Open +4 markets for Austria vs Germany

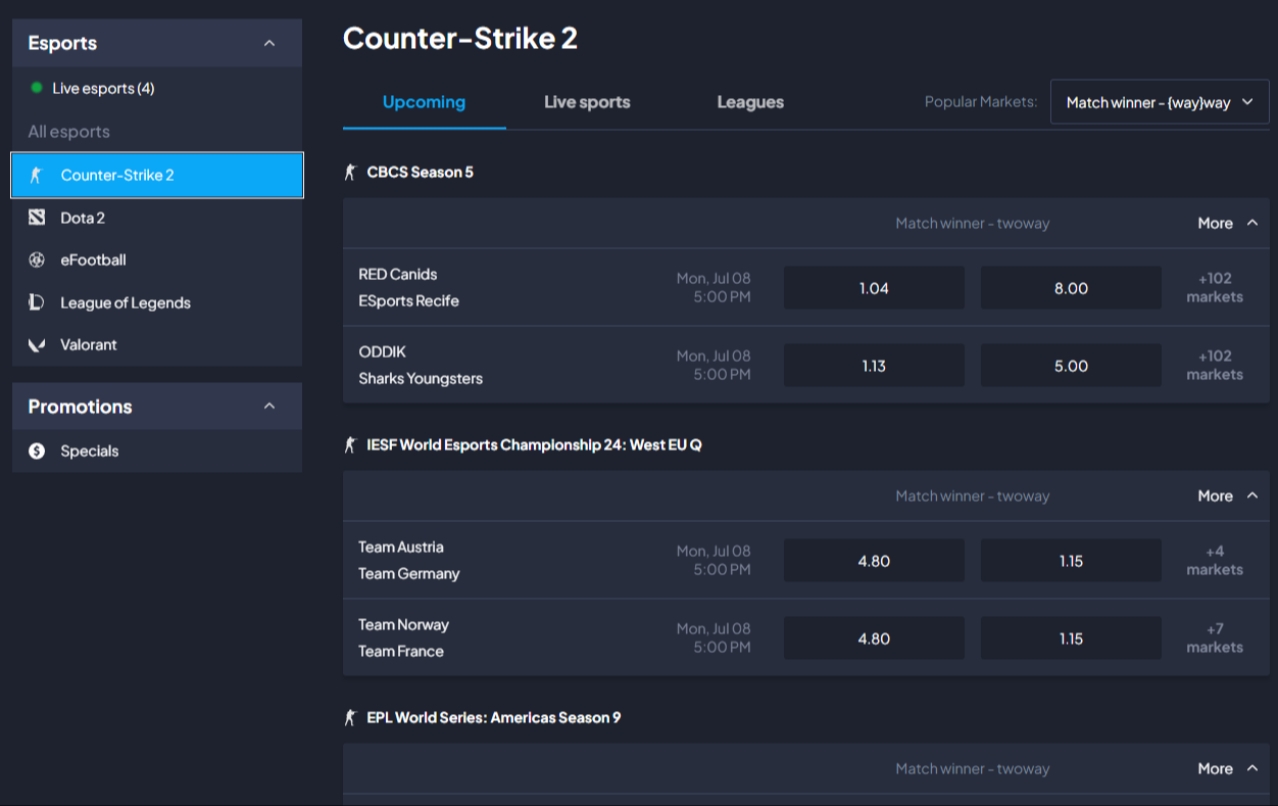point(1215,560)
